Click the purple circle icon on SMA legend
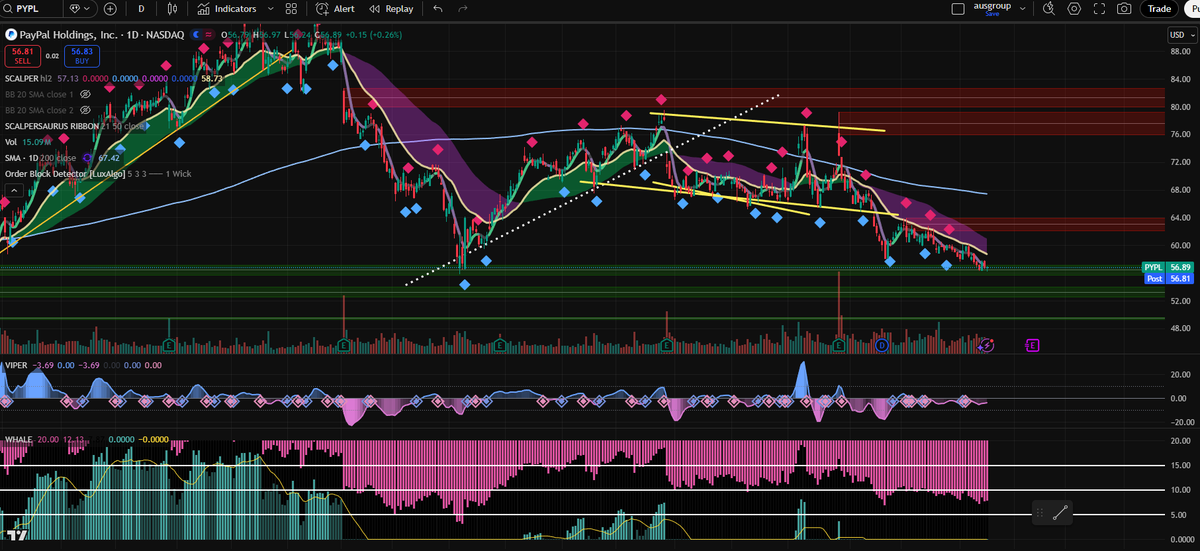 tap(87, 158)
